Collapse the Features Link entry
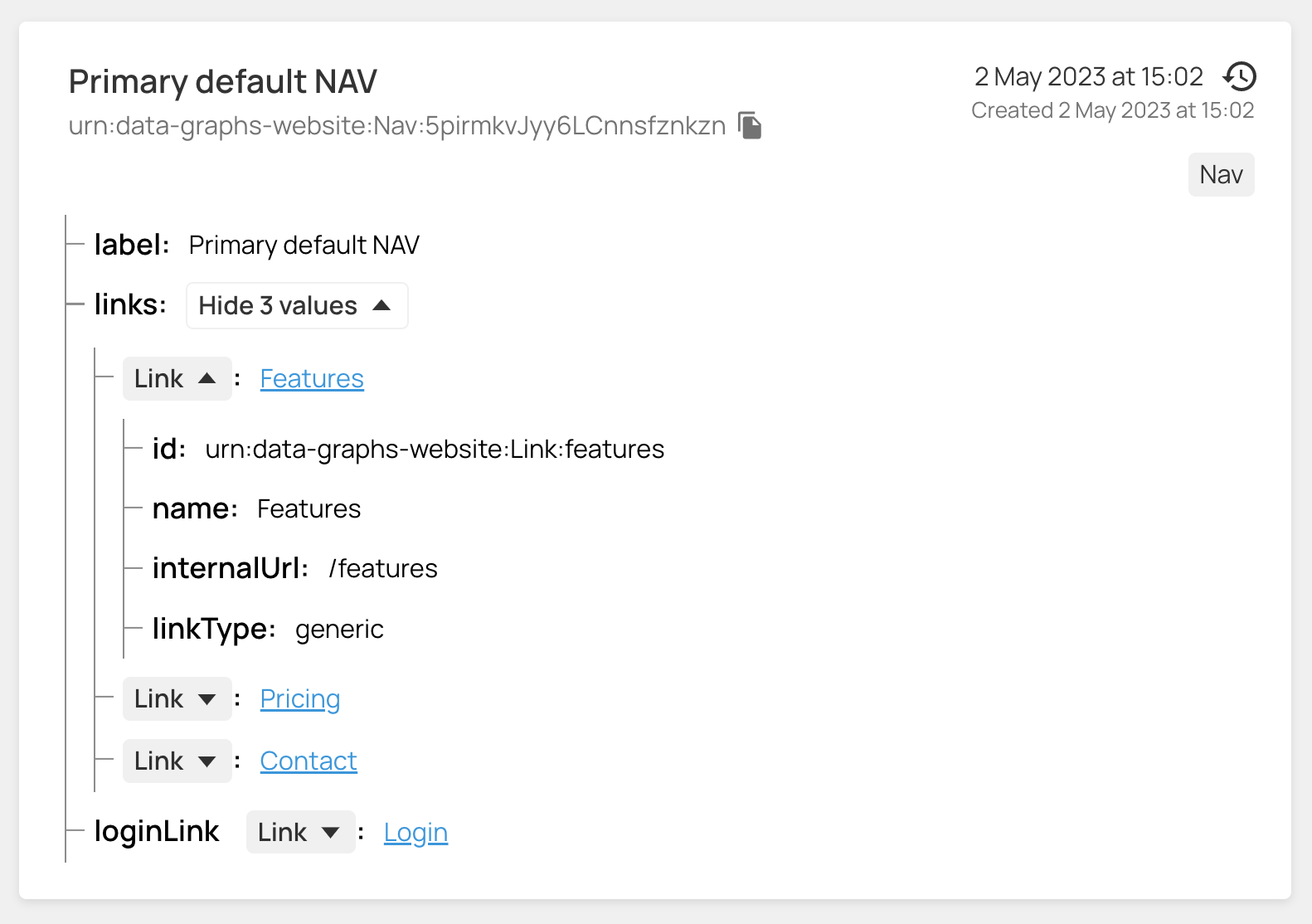This screenshot has width=1312, height=924. pyautogui.click(x=177, y=379)
